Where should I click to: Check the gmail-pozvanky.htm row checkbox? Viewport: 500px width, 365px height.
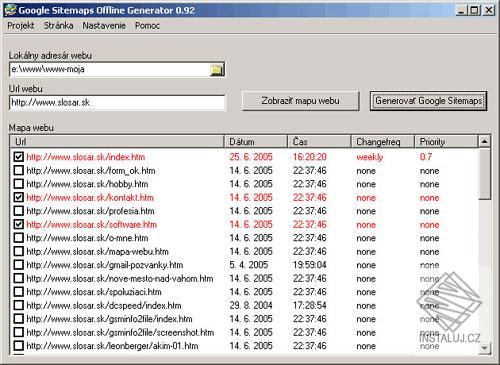point(19,265)
